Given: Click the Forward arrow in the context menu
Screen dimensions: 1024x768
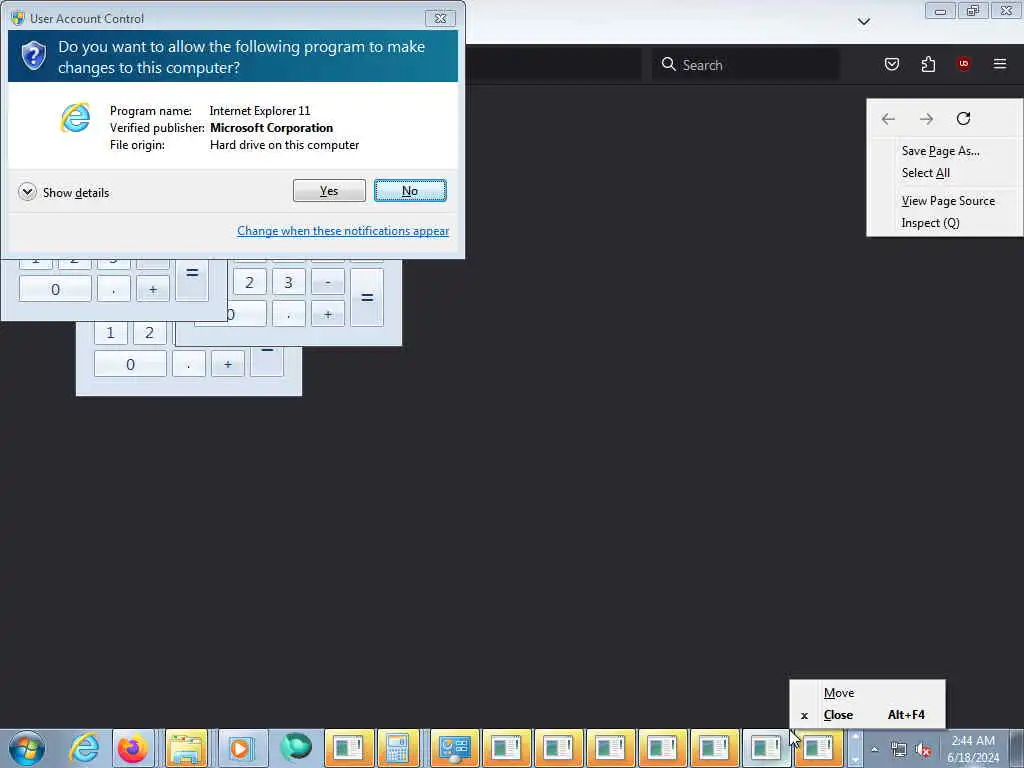Looking at the screenshot, I should coord(926,119).
